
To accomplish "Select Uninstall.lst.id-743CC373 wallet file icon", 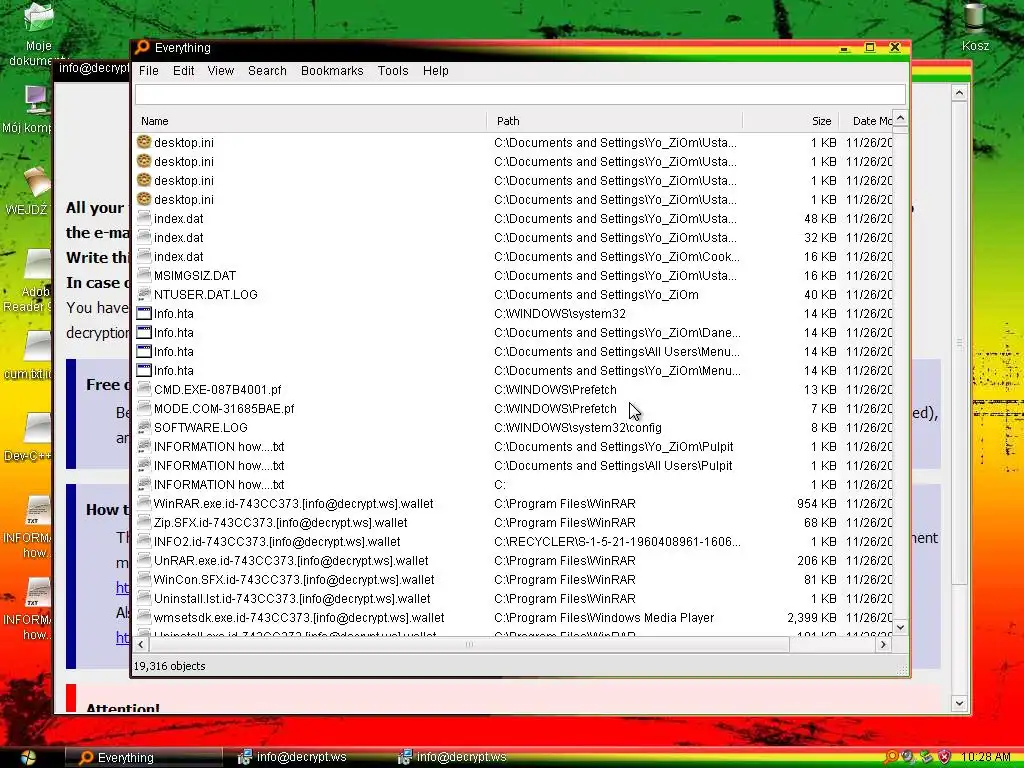I will coord(144,598).
